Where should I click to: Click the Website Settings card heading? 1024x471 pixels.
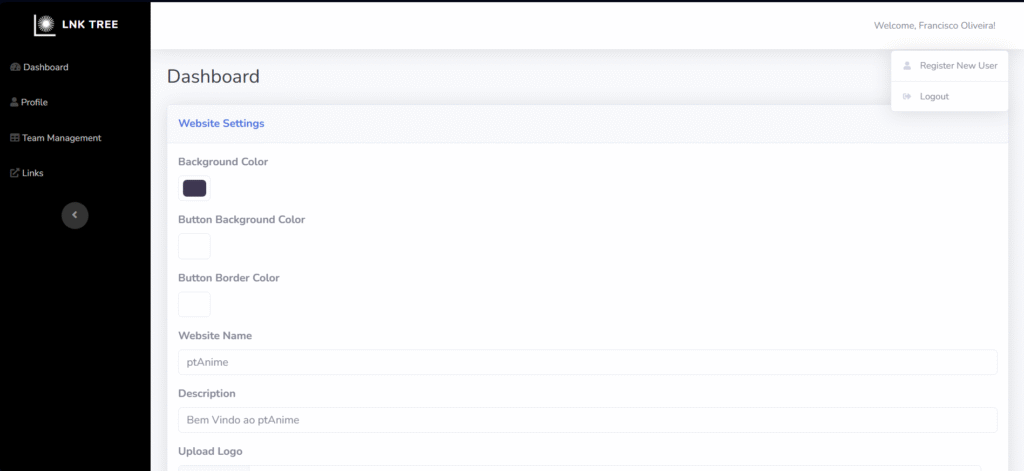221,123
